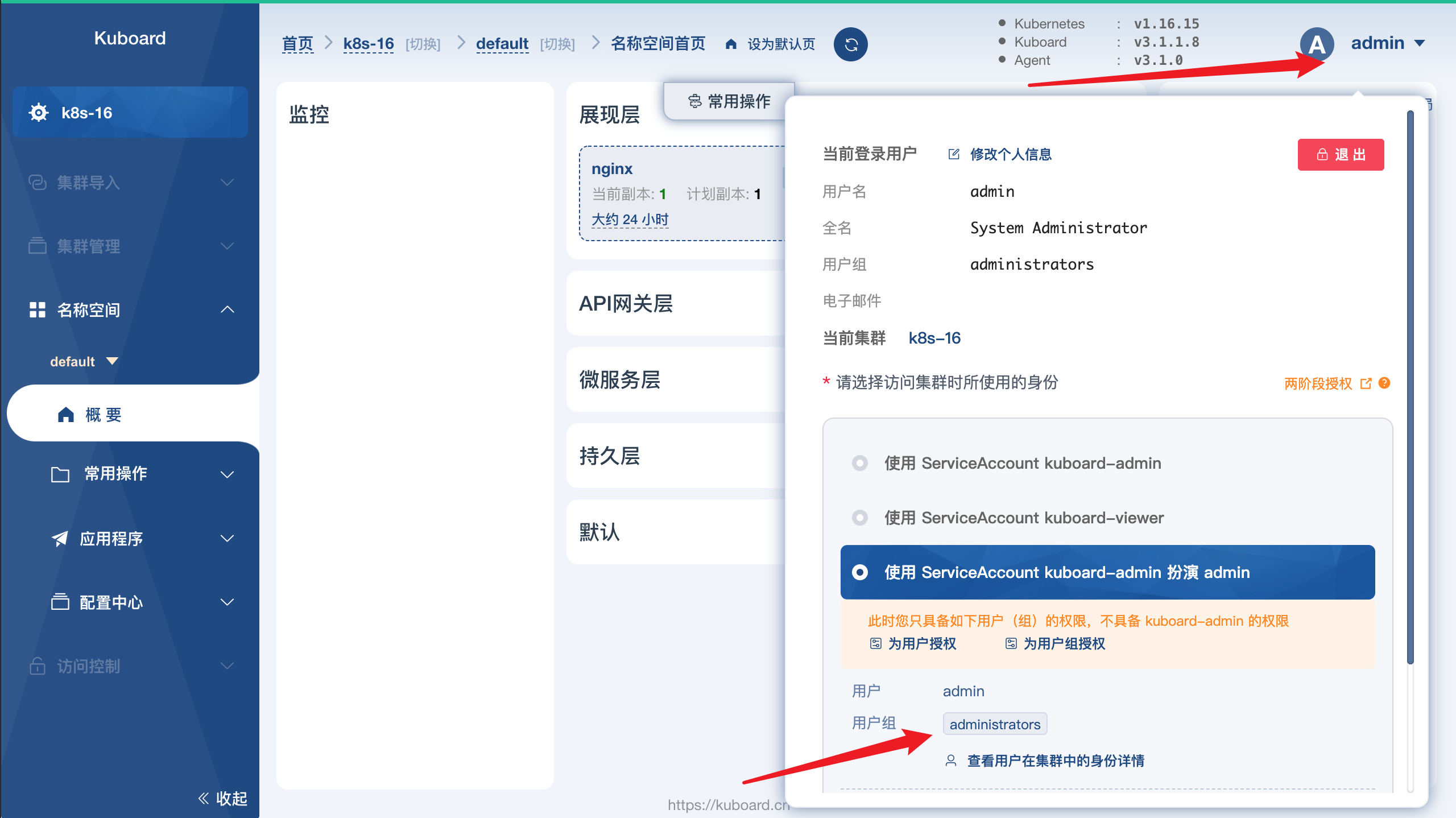Screen dimensions: 1456x818
Task: Click the 收起 collapse sidebar button
Action: point(222,798)
